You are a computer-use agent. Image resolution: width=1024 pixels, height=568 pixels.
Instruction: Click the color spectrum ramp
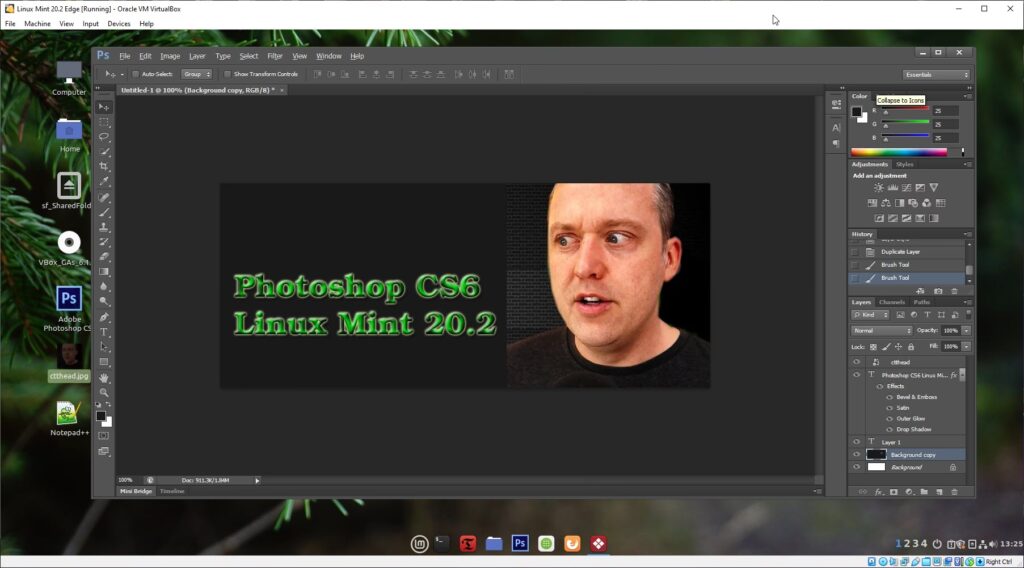pyautogui.click(x=898, y=153)
